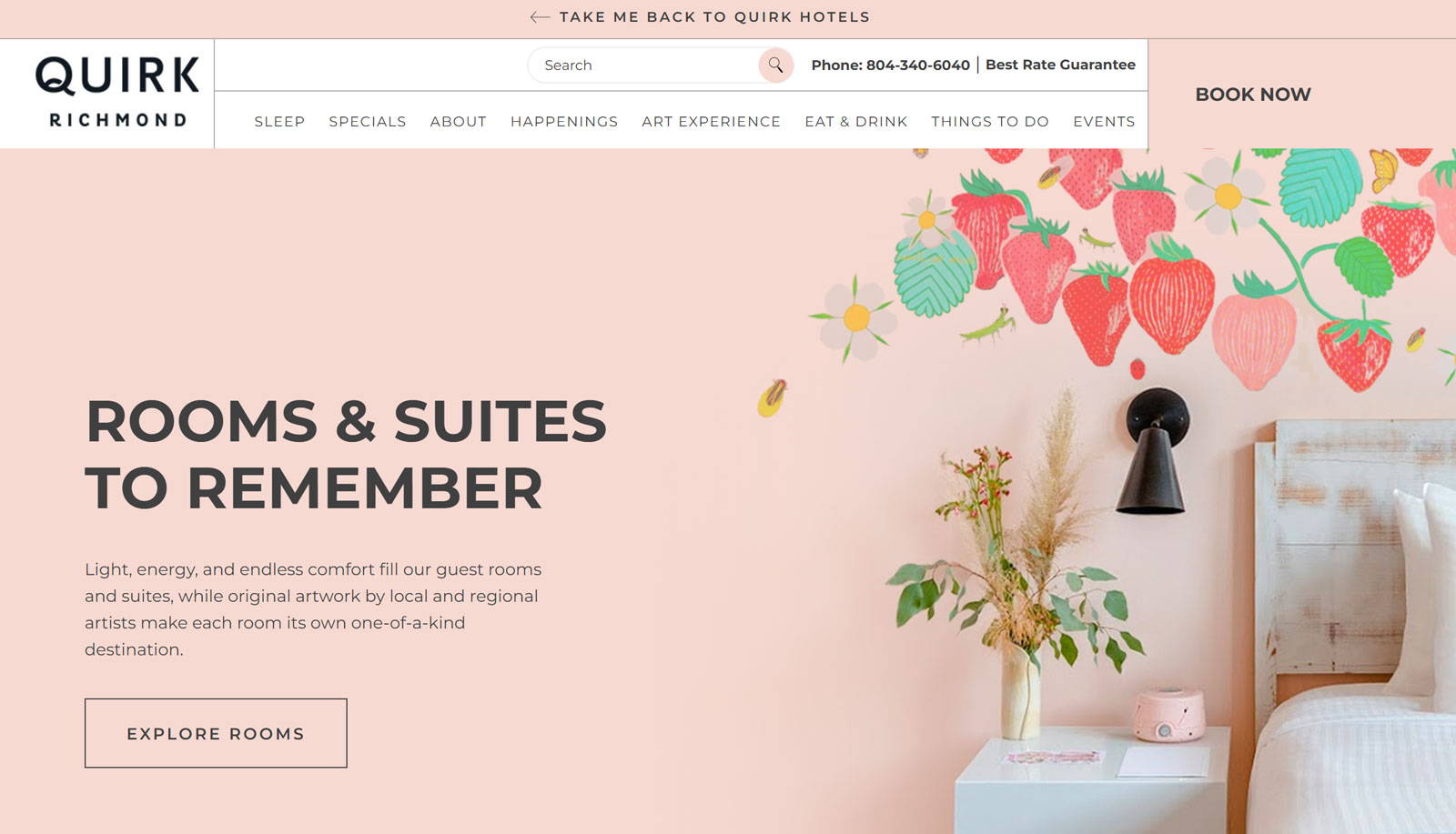Open the Happenings nav item
Screen dimensions: 1456x834
[564, 121]
